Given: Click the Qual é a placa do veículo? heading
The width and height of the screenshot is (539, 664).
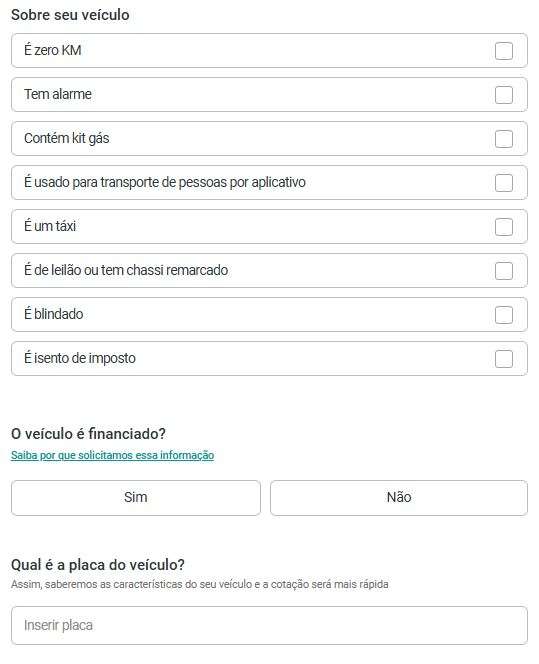Looking at the screenshot, I should [x=98, y=564].
